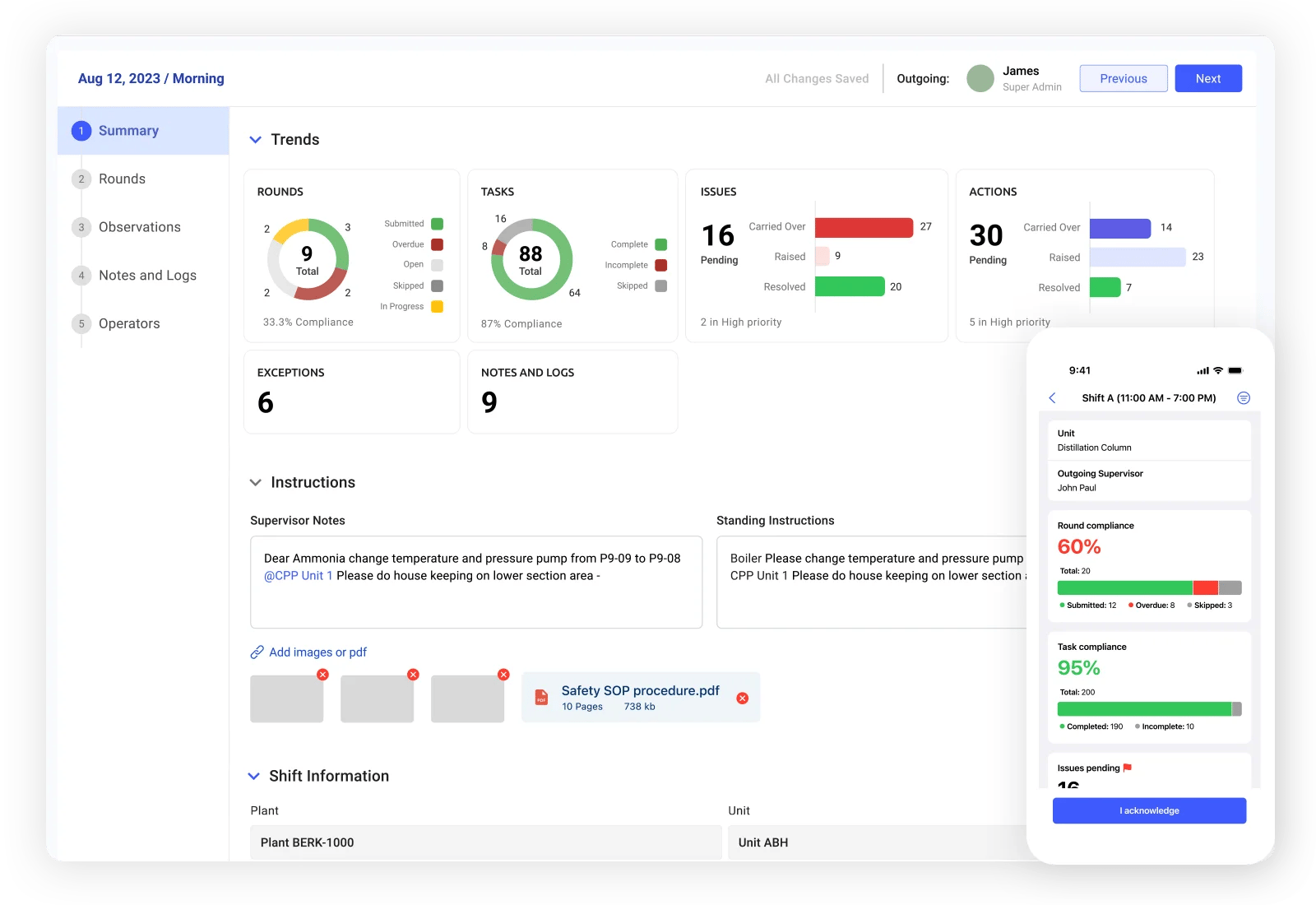Collapse the Instructions section chevron
Image resolution: width=1316 pixels, height=905 pixels.
tap(256, 483)
